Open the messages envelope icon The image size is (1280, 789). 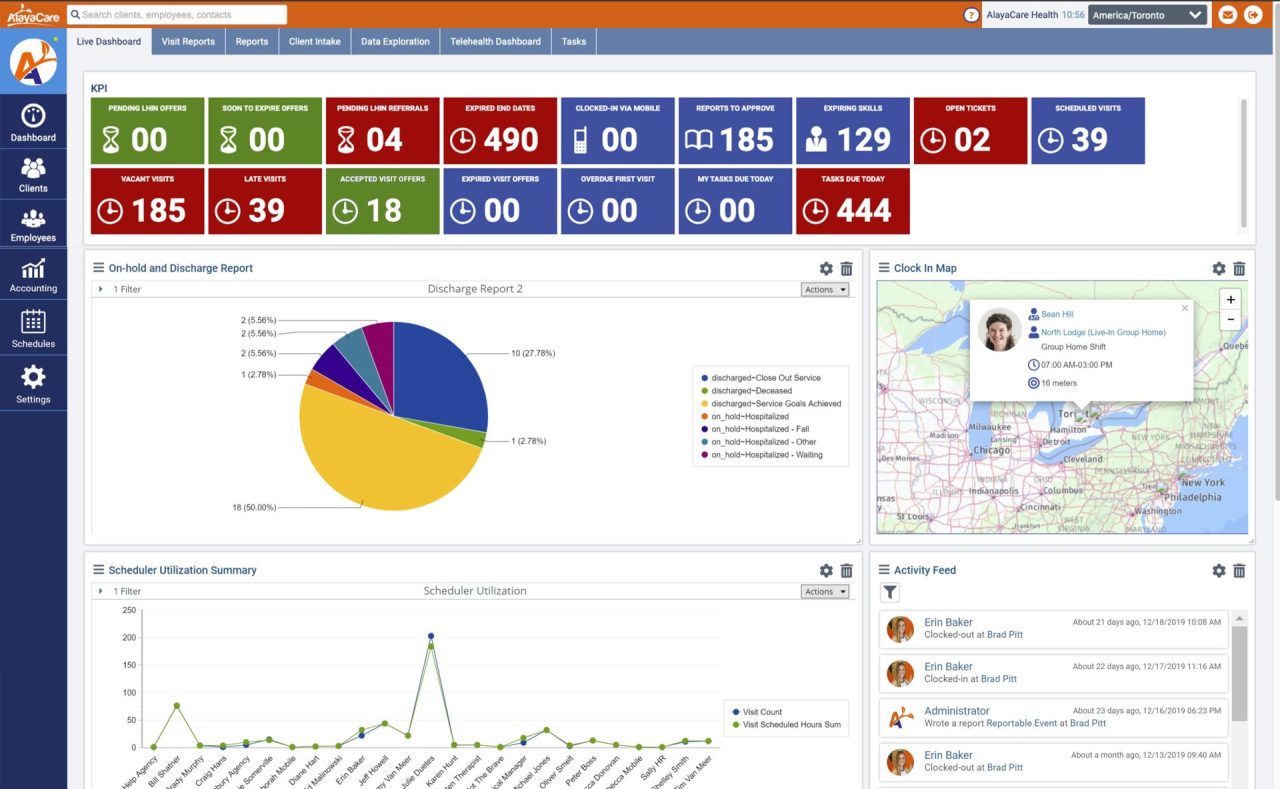point(1227,15)
